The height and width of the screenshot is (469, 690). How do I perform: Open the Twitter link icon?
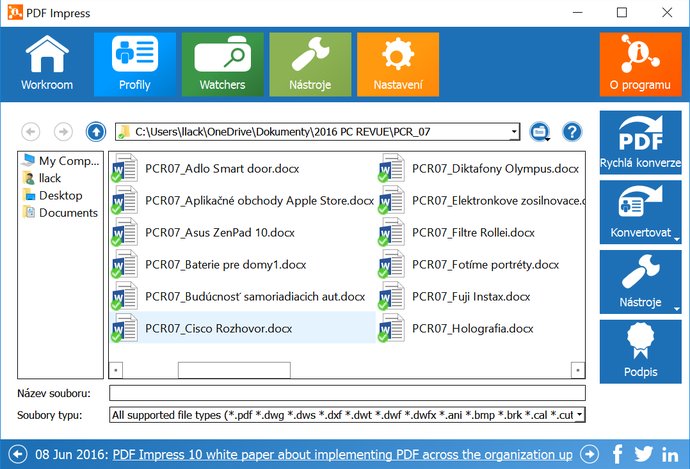pos(643,454)
